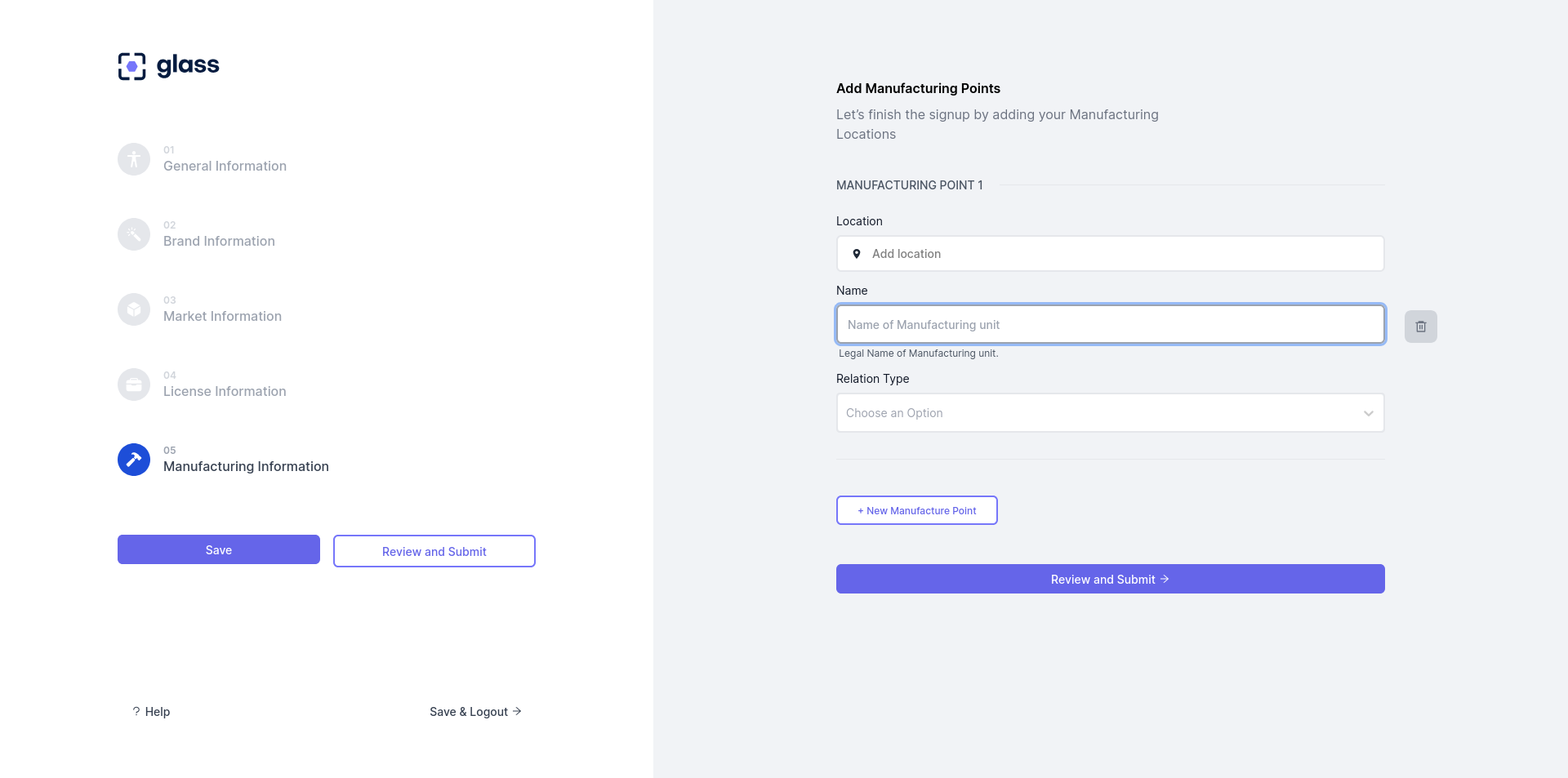Click the glass logo icon

(x=132, y=66)
